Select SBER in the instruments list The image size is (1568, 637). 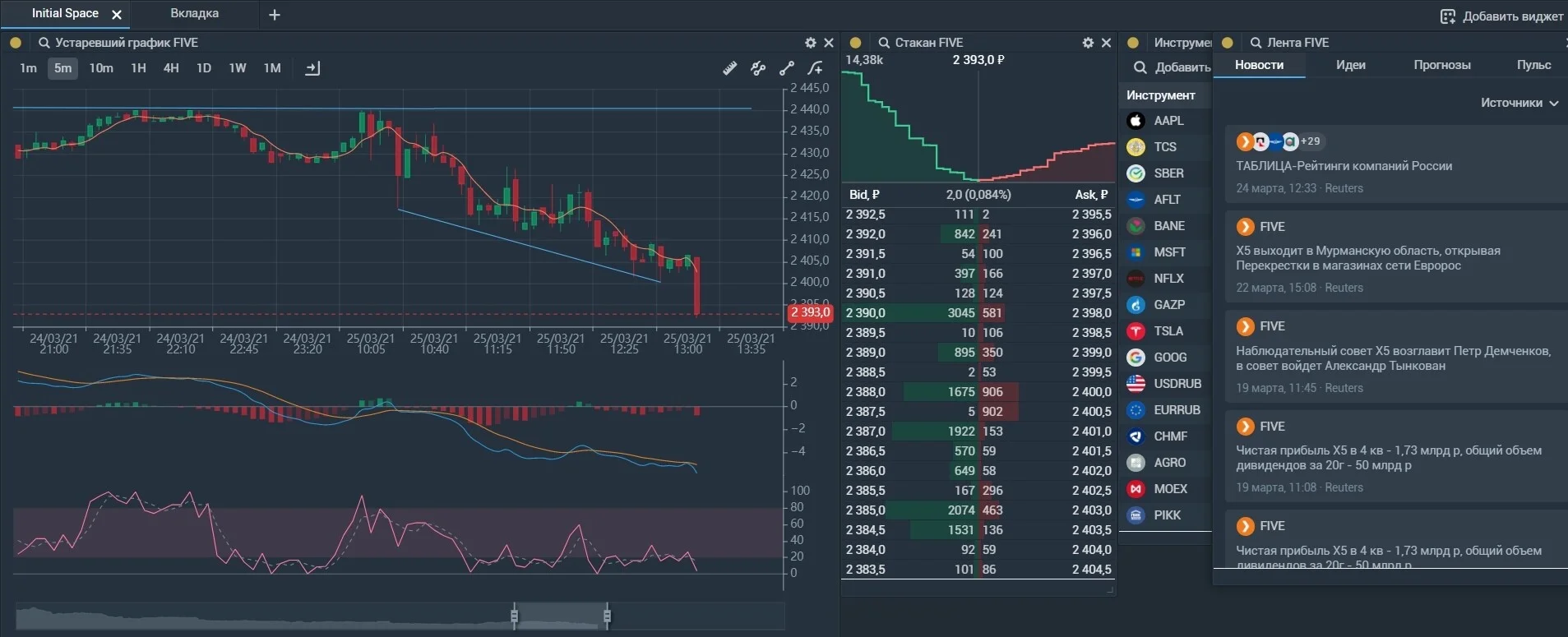[x=1168, y=173]
